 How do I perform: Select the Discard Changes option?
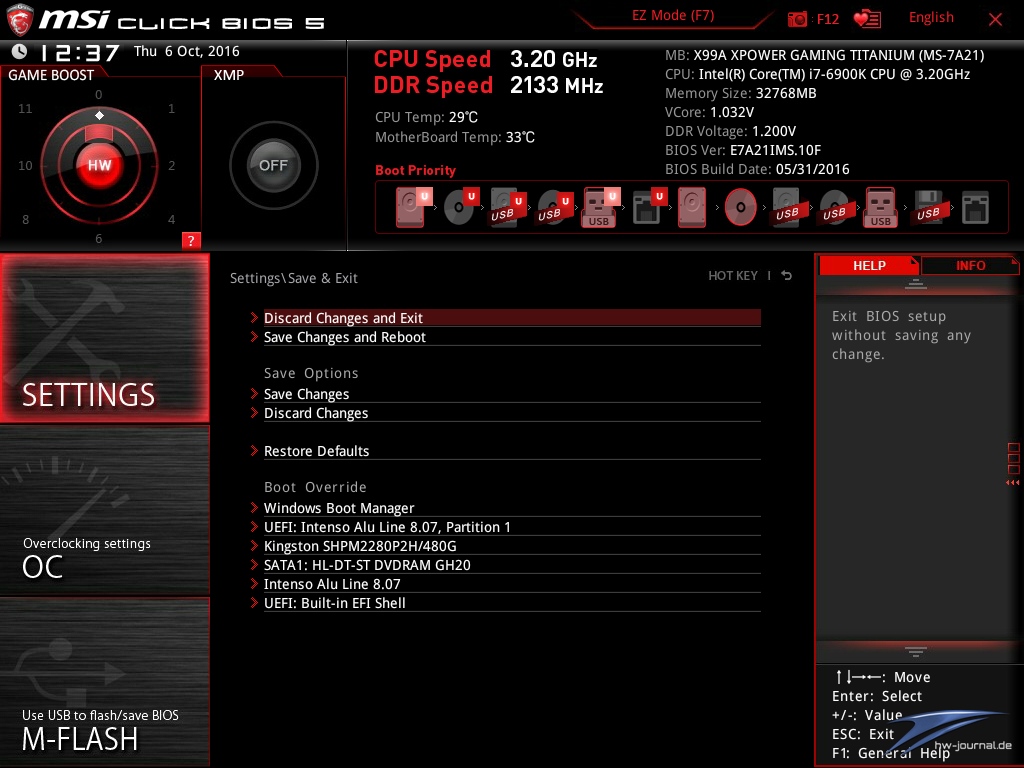(511, 413)
